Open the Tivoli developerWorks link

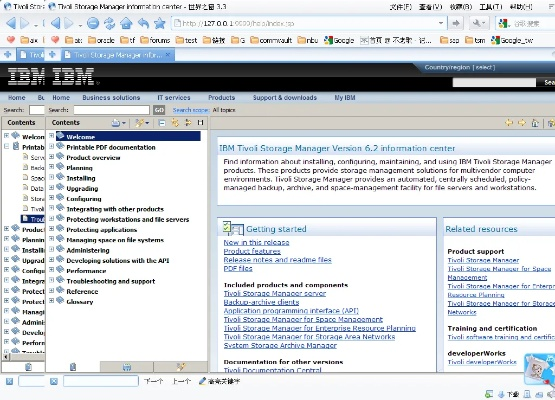(482, 362)
